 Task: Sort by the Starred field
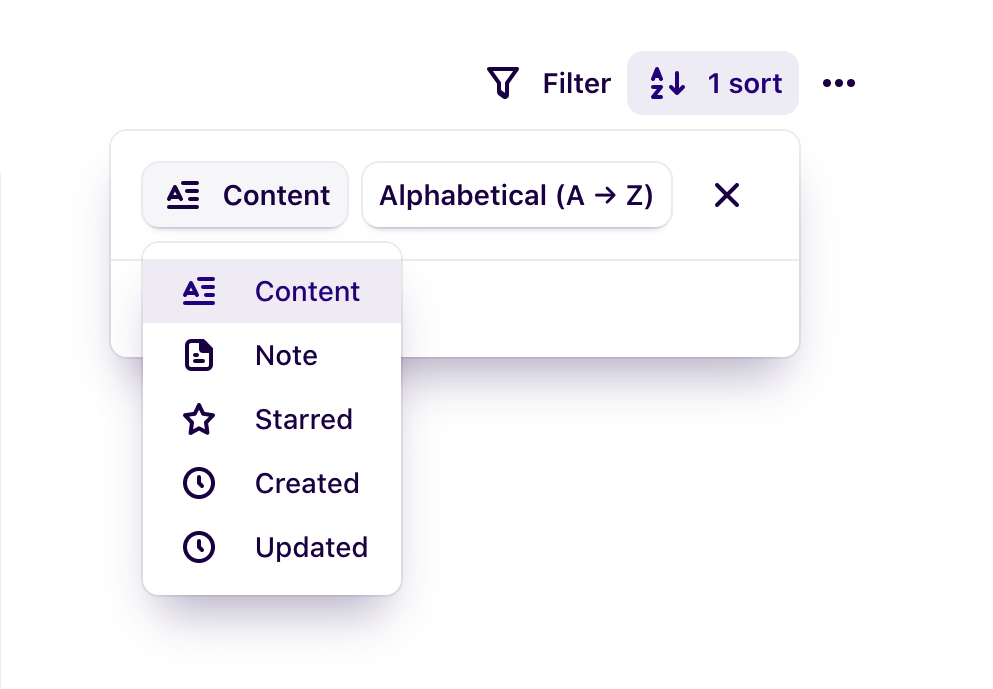303,419
